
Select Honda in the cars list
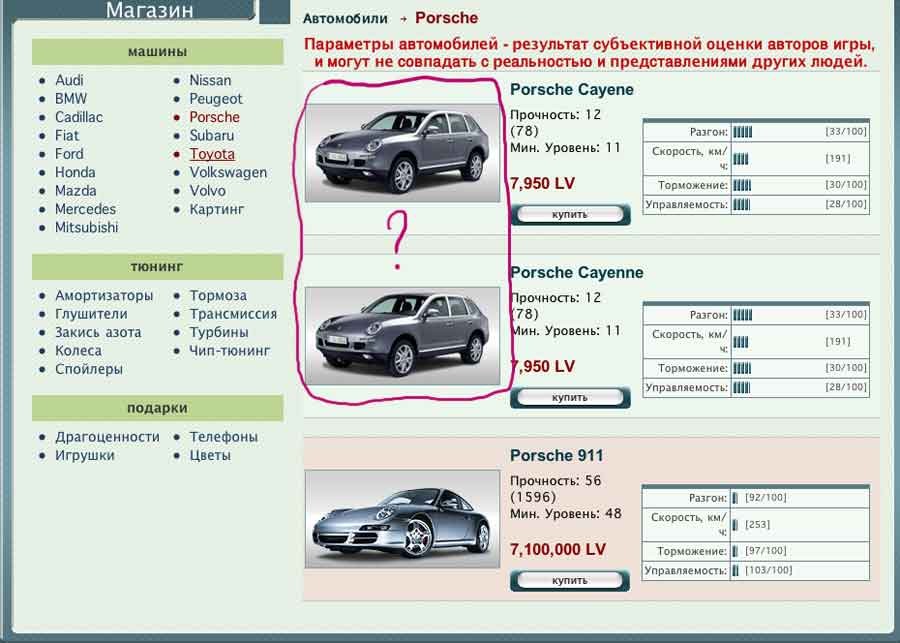tap(75, 172)
